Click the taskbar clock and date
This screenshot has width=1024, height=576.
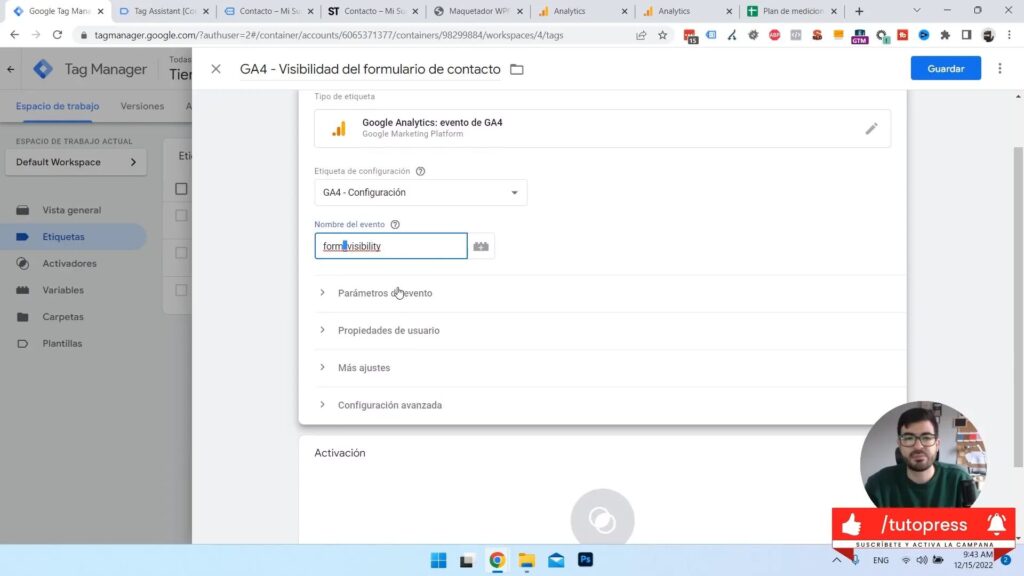974,560
